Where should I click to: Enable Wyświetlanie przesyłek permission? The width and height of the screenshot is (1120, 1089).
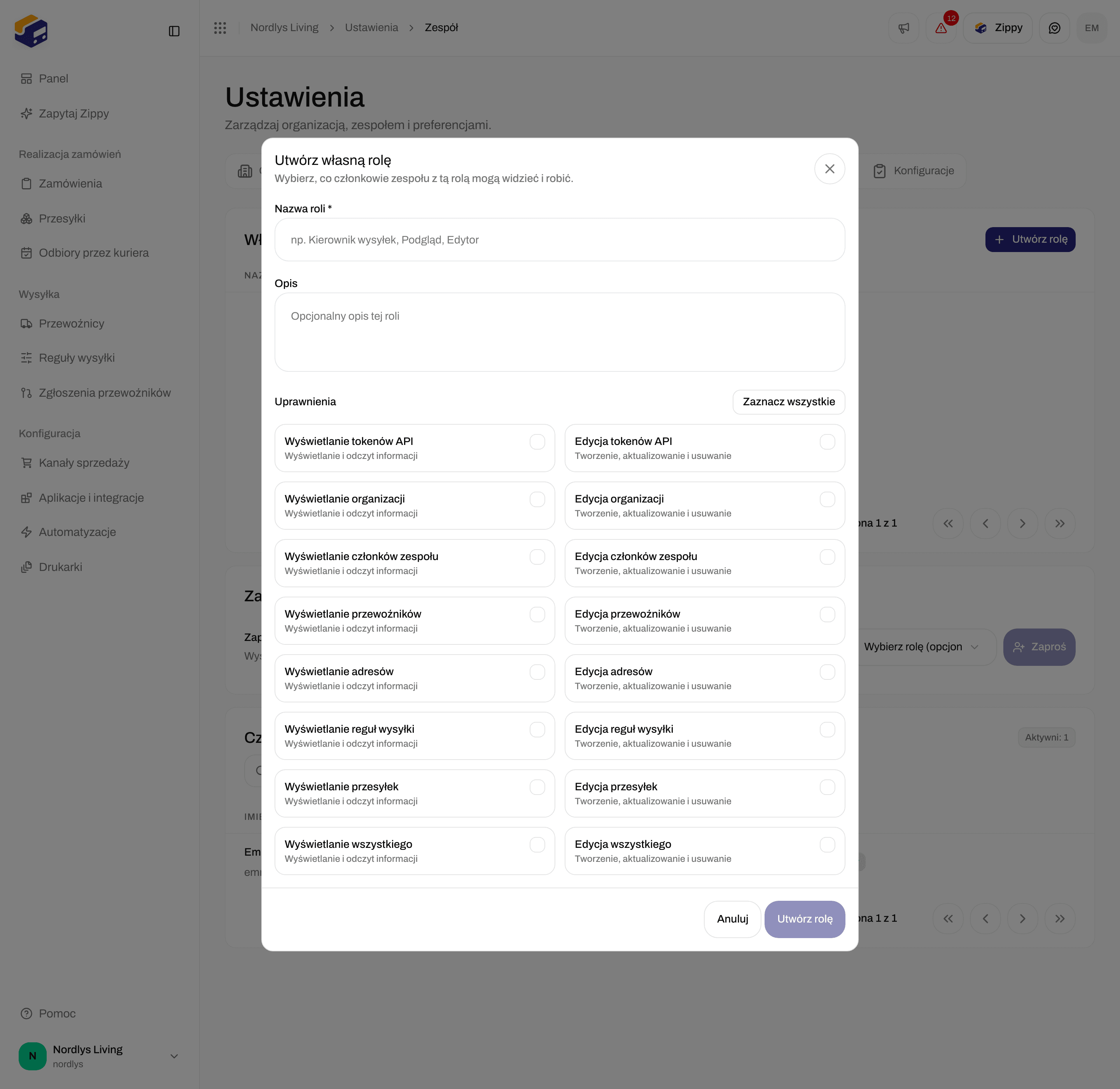tap(537, 787)
